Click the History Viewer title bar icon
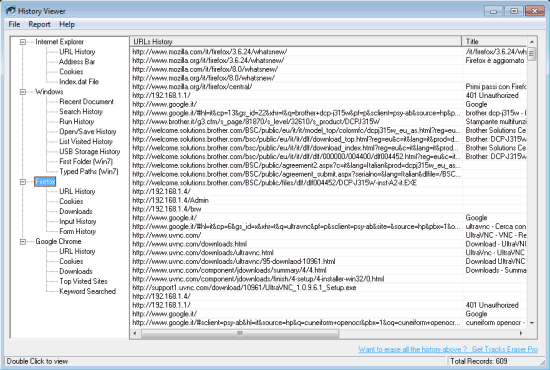This screenshot has width=550, height=370. click(x=11, y=11)
